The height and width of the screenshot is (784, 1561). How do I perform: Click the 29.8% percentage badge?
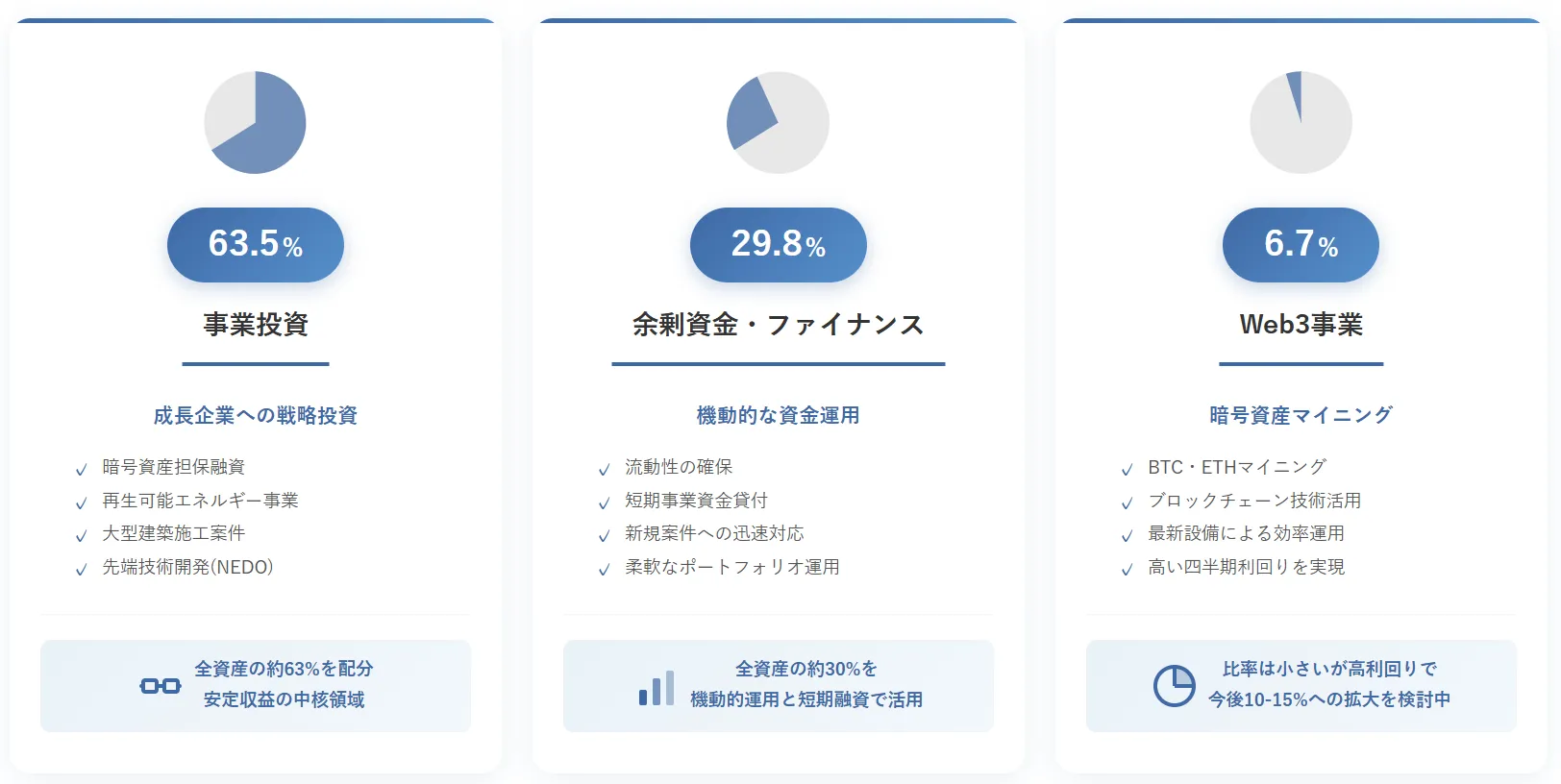[x=778, y=245]
